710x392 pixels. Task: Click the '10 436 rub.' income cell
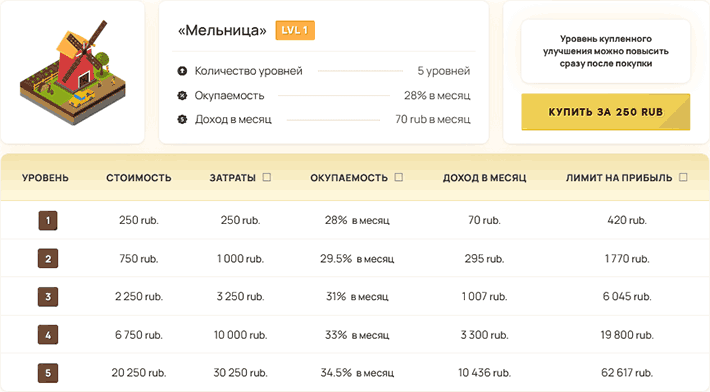coord(485,373)
